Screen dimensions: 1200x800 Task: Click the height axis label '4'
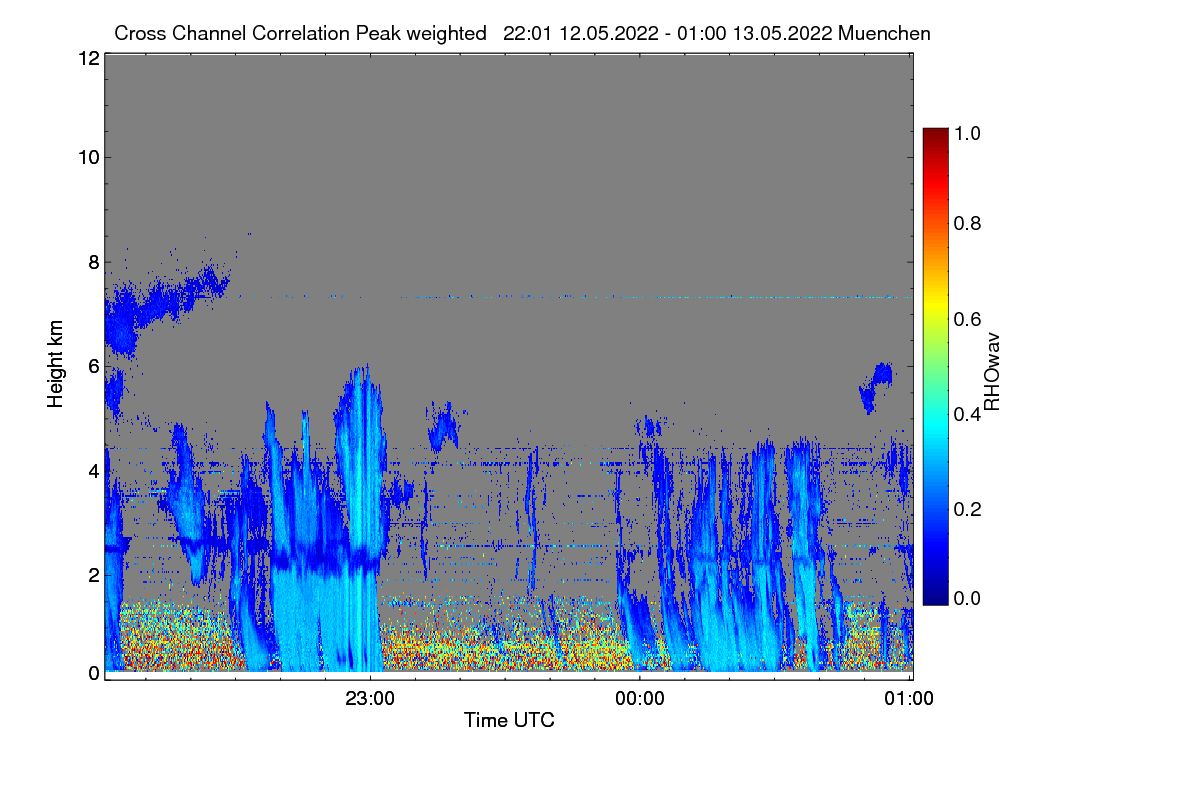92,470
